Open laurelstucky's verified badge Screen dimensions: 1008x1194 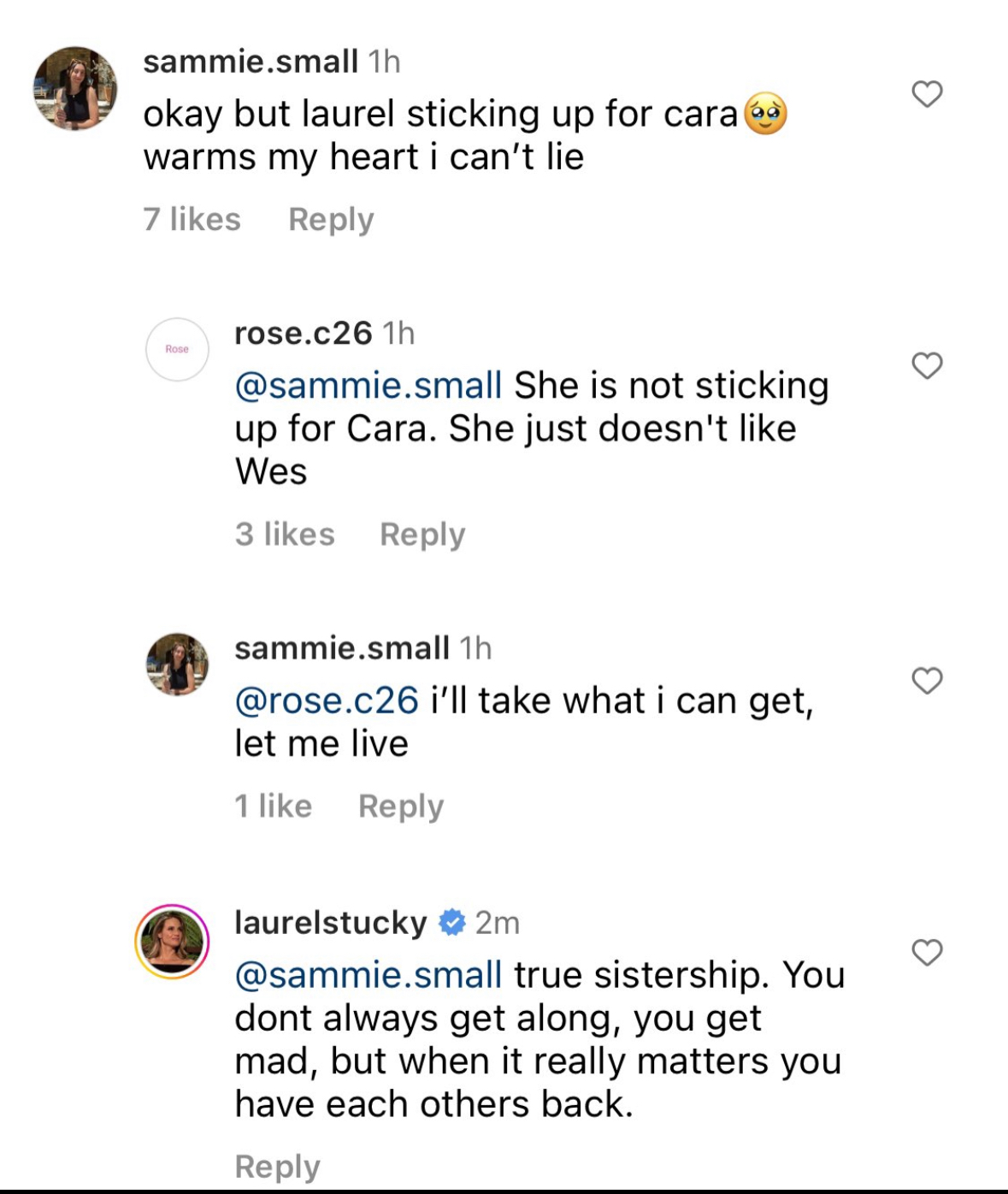(x=451, y=923)
